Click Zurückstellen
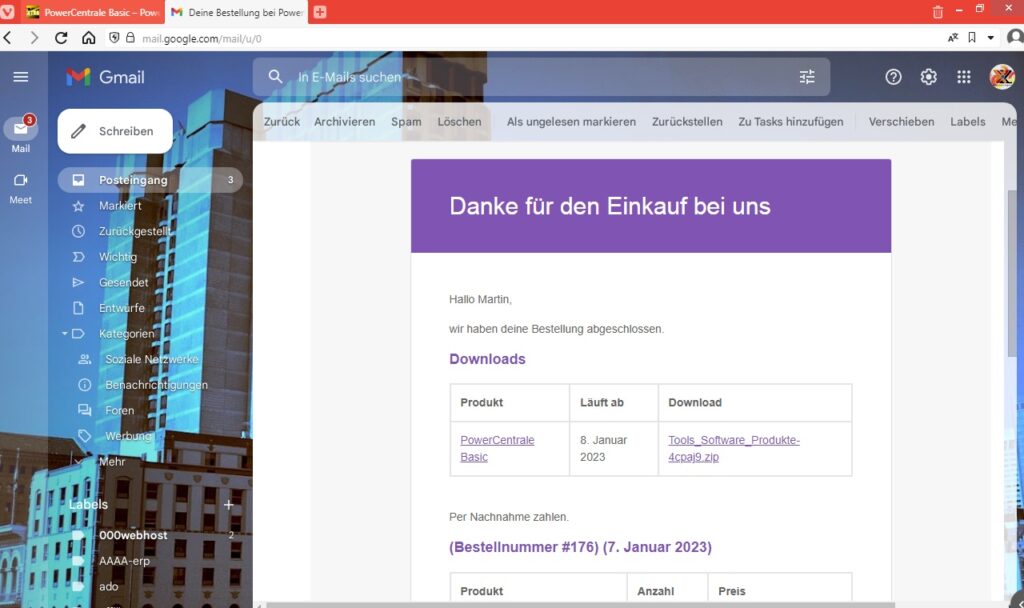 click(x=687, y=121)
